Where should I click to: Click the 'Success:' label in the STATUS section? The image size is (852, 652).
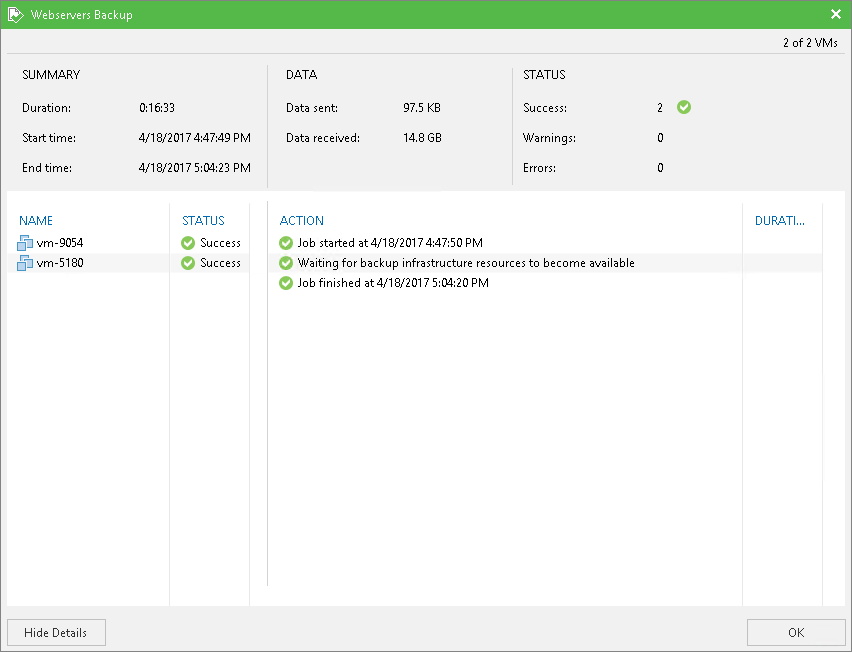[544, 108]
